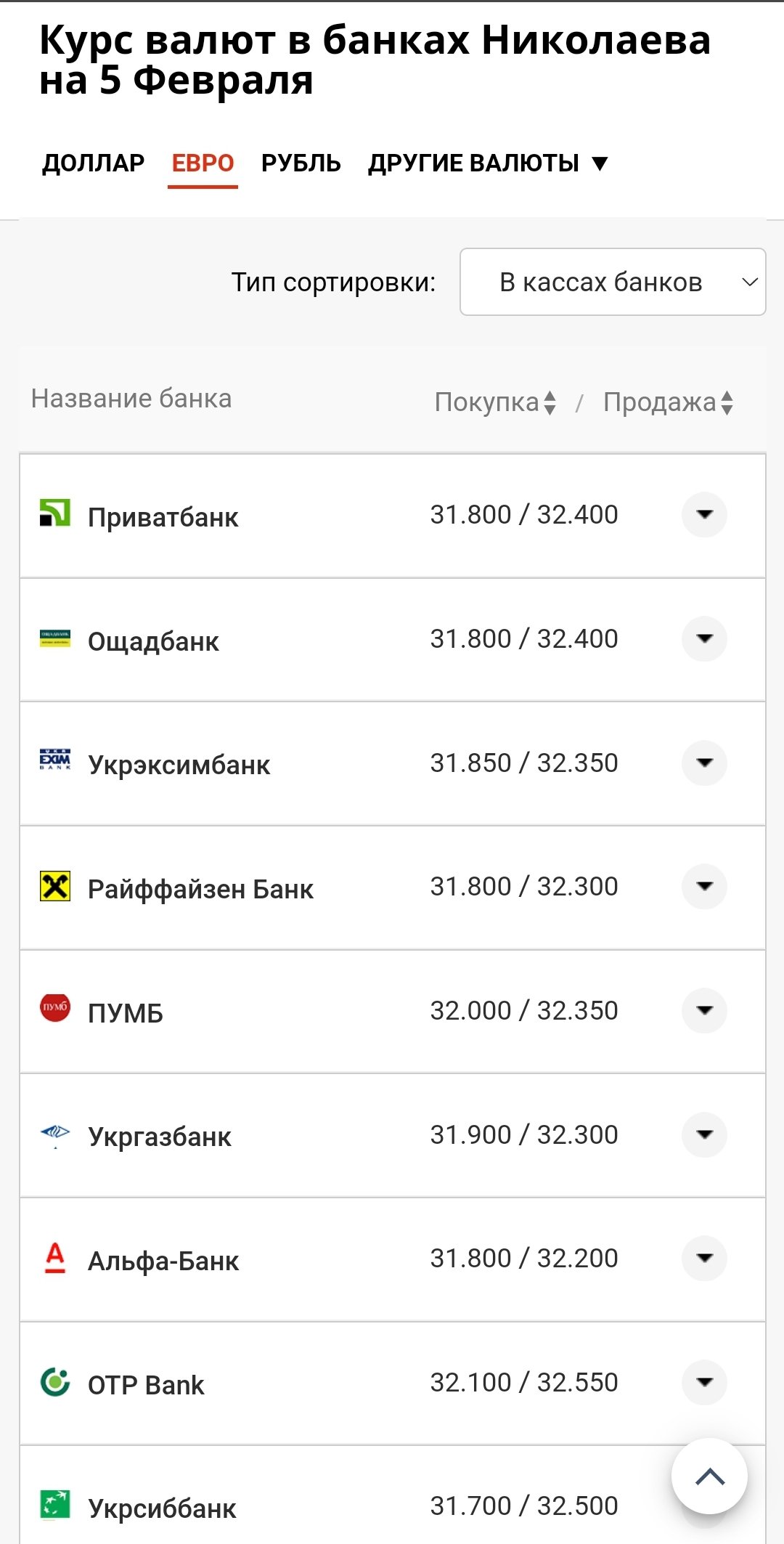Image resolution: width=784 pixels, height=1544 pixels.
Task: Click the Укрсиббанк green logo
Action: click(55, 1505)
